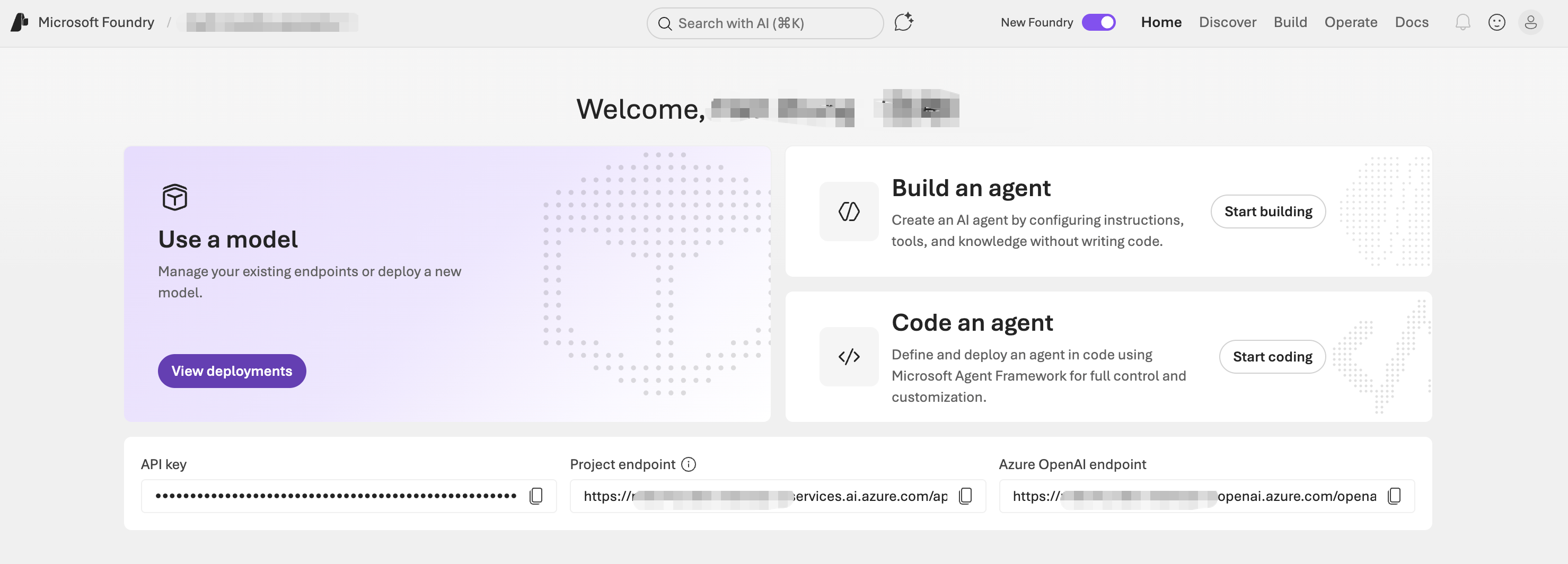
Task: Open the Build tab
Action: pos(1290,22)
